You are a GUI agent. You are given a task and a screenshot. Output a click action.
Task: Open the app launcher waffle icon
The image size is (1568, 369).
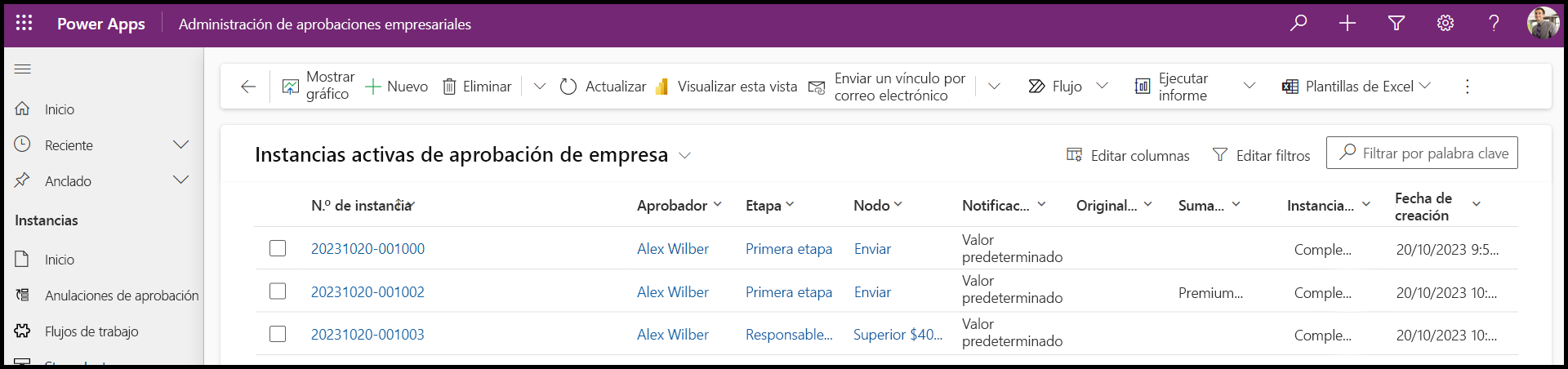coord(24,23)
